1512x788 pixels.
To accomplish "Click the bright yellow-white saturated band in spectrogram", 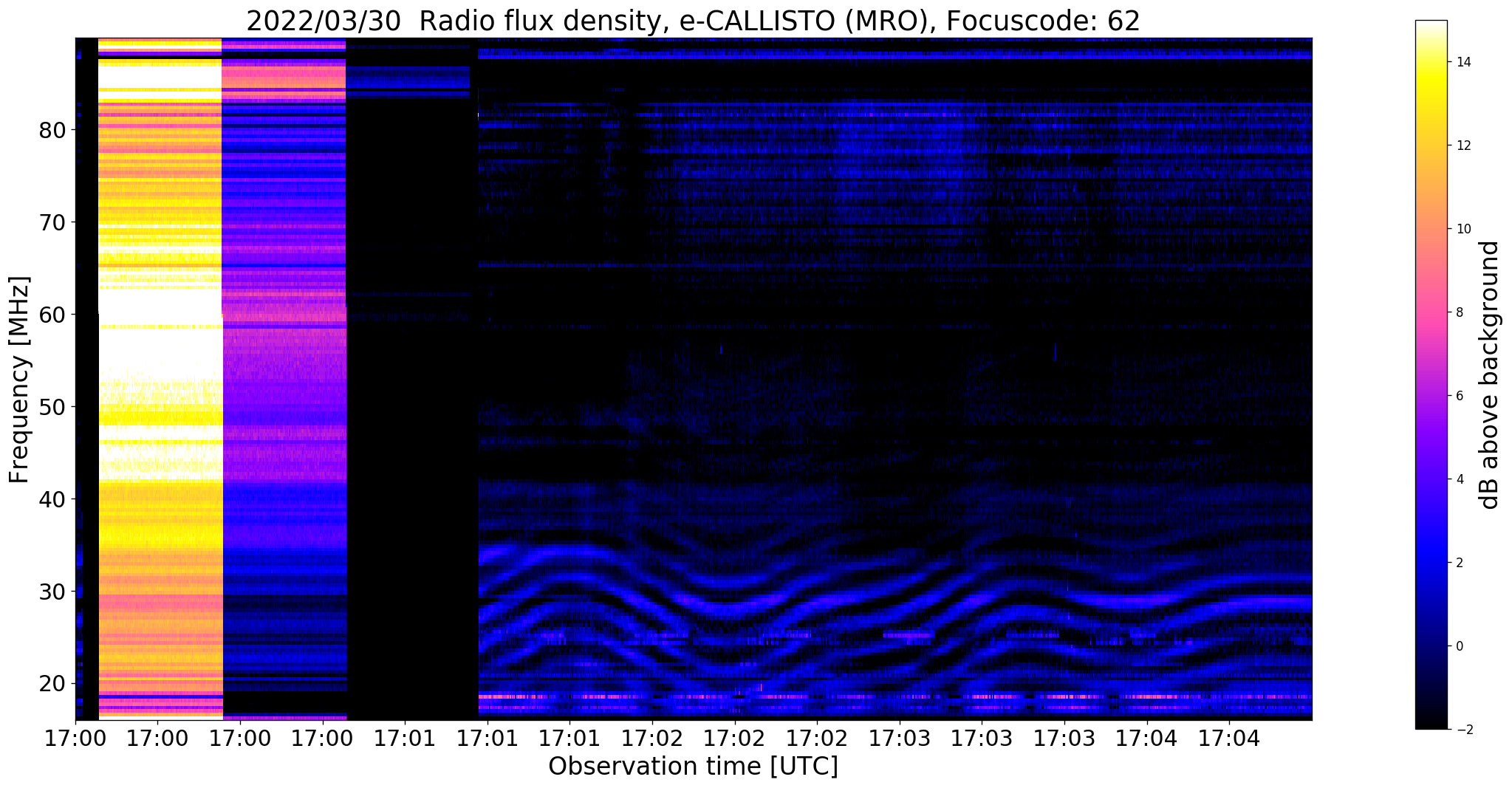I will [160, 378].
